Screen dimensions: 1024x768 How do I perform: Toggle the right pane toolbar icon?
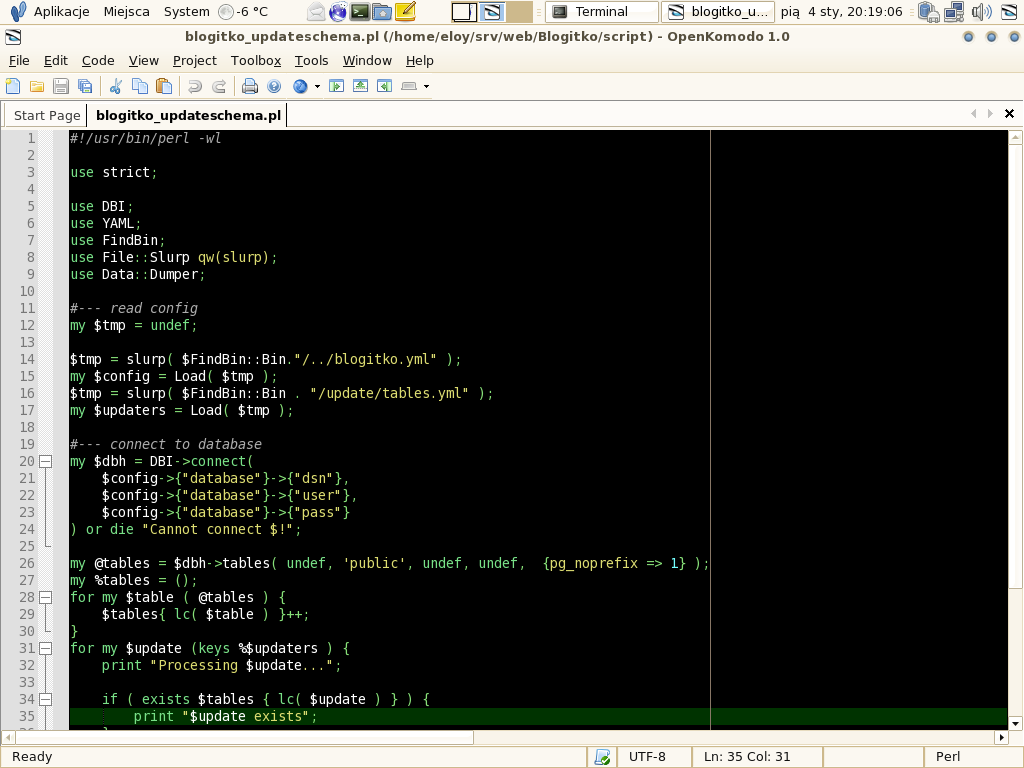385,86
